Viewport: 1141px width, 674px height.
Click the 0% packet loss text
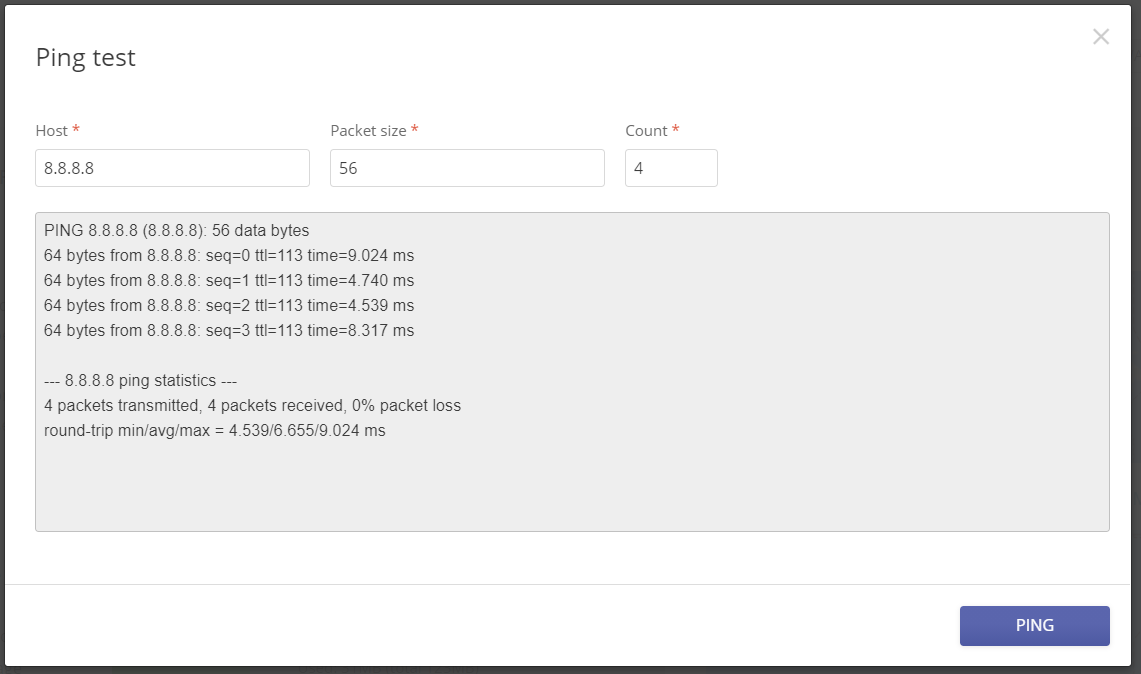[408, 405]
